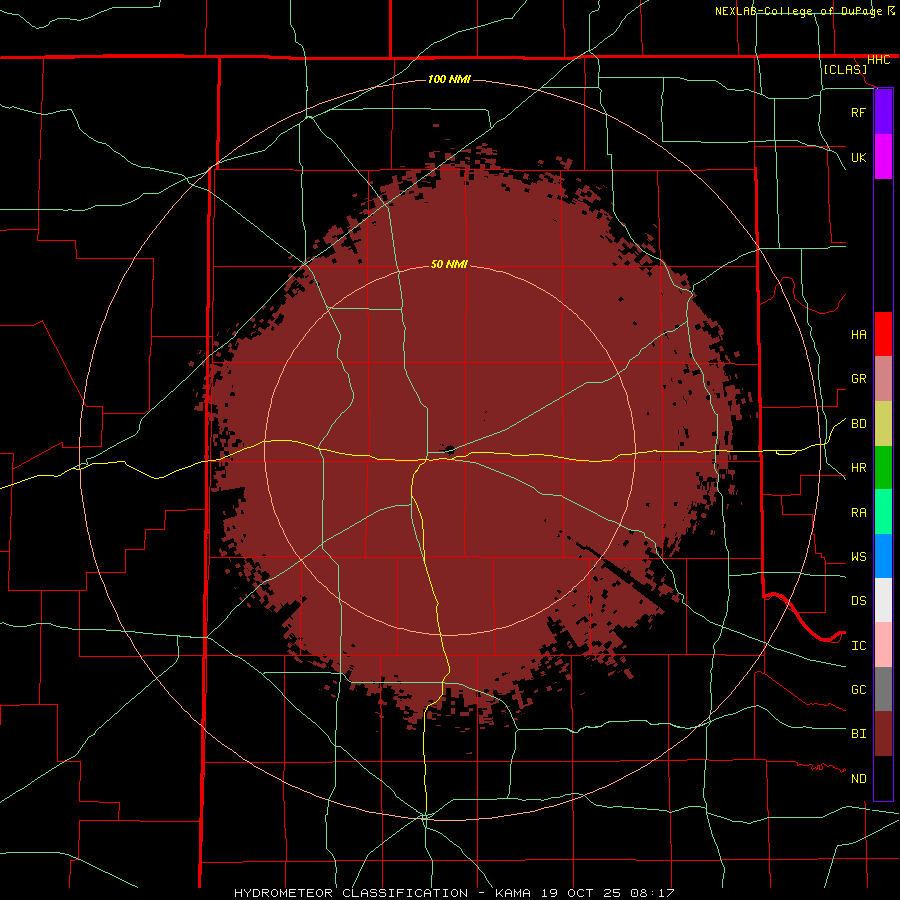Click the 'RF' legend label
This screenshot has width=900, height=900.
858,112
